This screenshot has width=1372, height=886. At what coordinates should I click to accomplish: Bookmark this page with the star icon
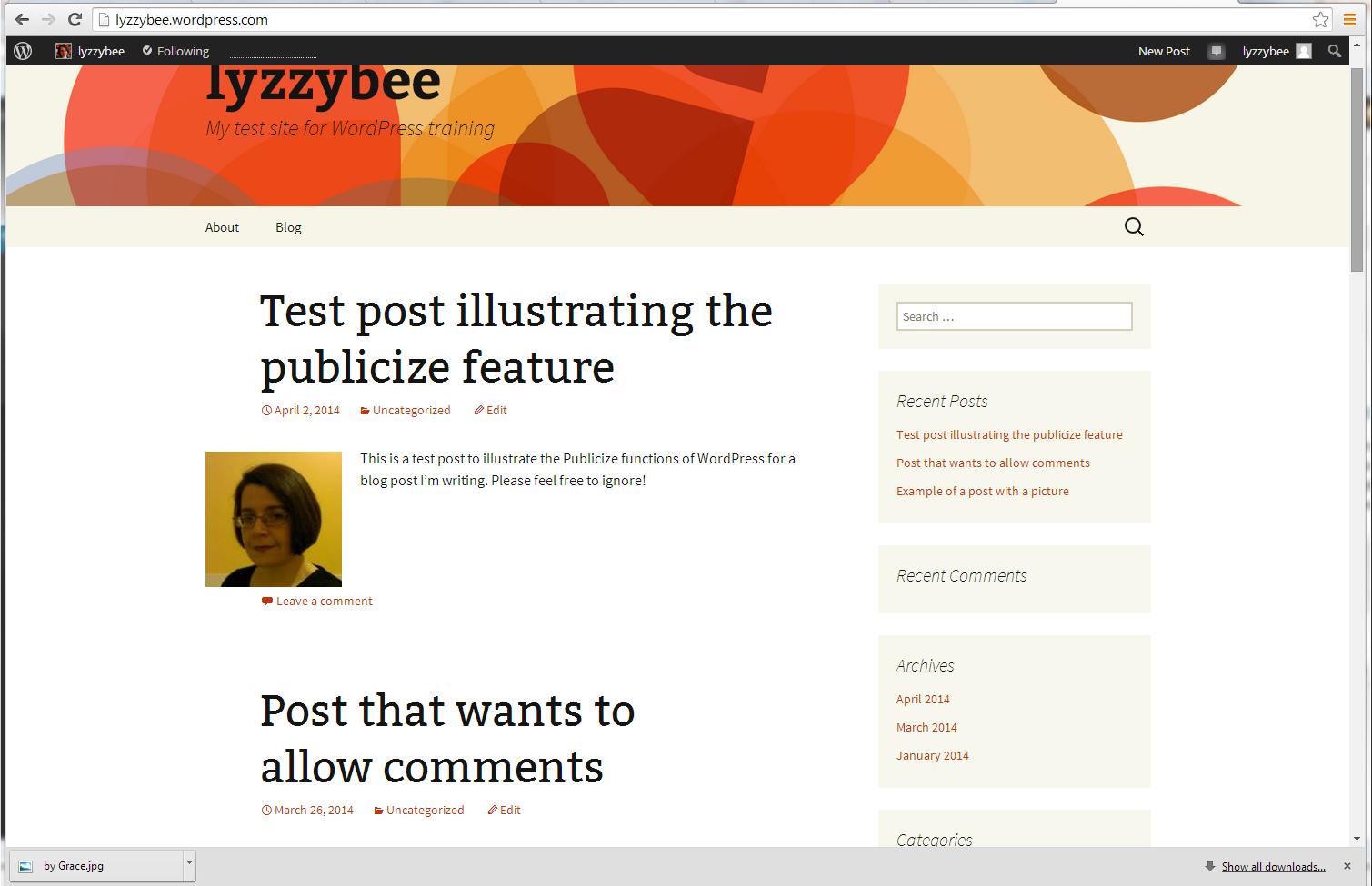[x=1320, y=19]
